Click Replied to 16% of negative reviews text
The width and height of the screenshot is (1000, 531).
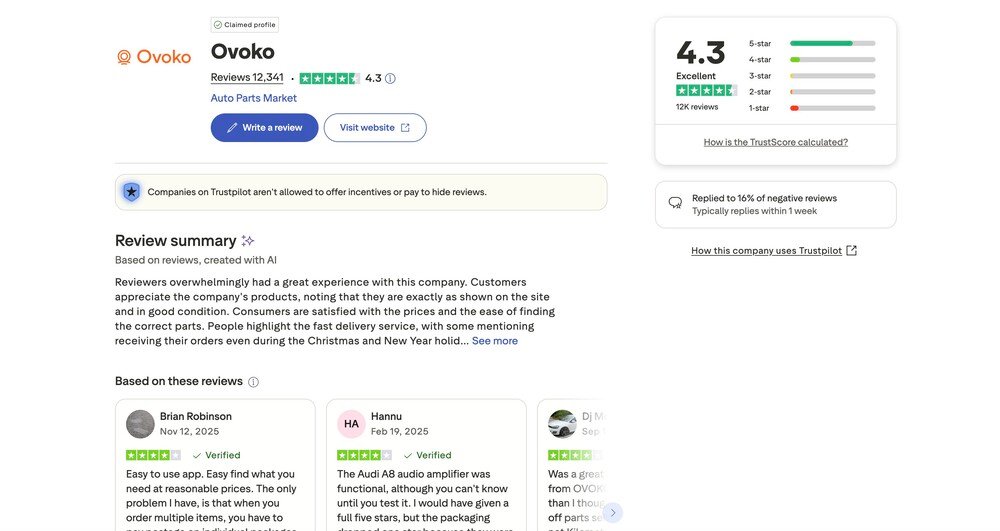(765, 198)
